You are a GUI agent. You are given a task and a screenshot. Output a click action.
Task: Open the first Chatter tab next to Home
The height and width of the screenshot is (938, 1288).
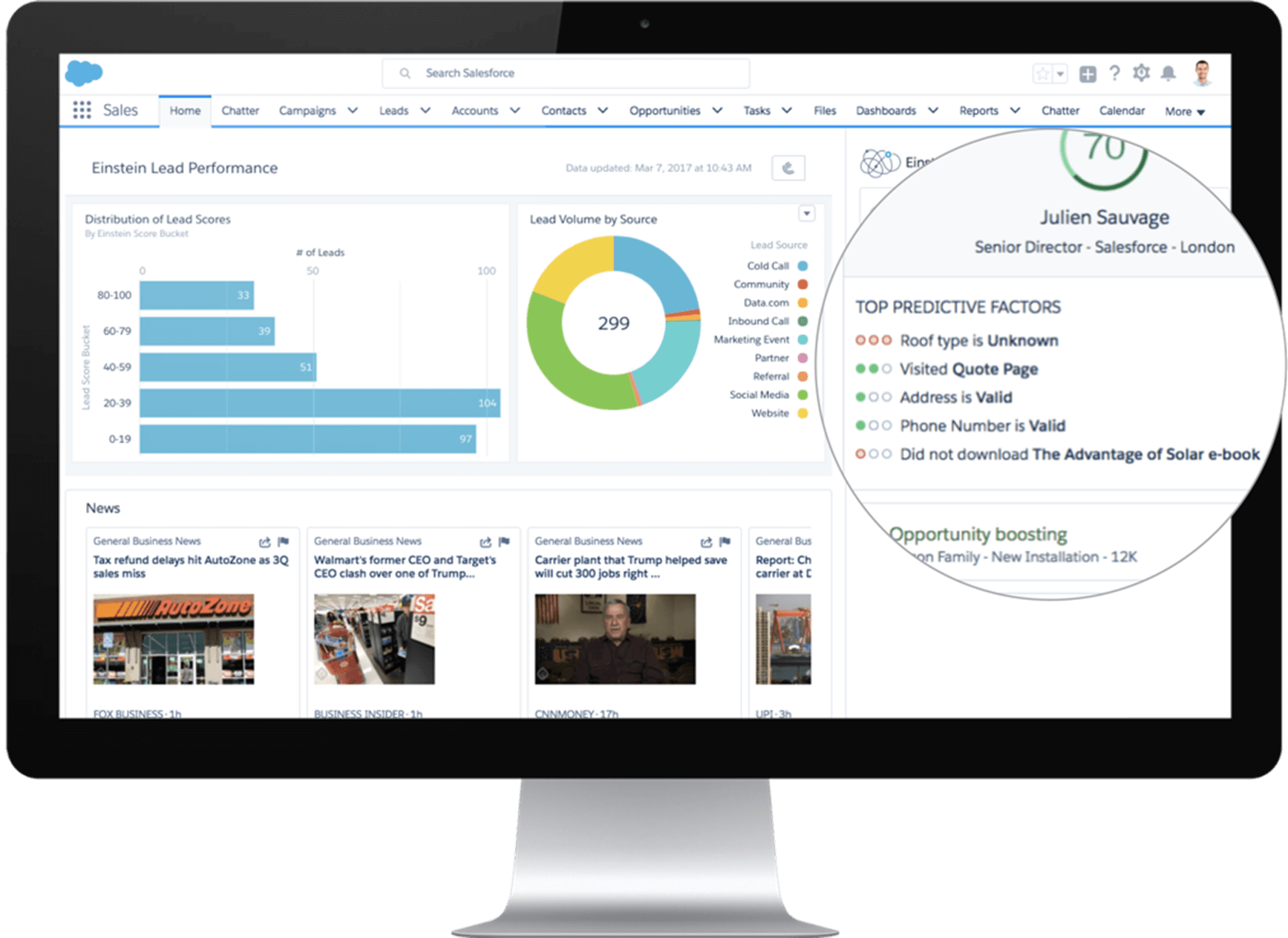click(x=241, y=111)
